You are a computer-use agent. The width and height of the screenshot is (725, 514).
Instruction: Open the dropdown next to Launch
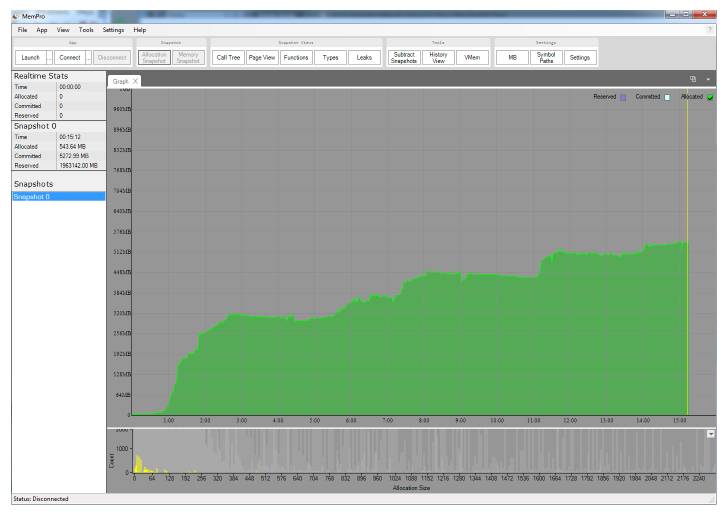[x=49, y=58]
